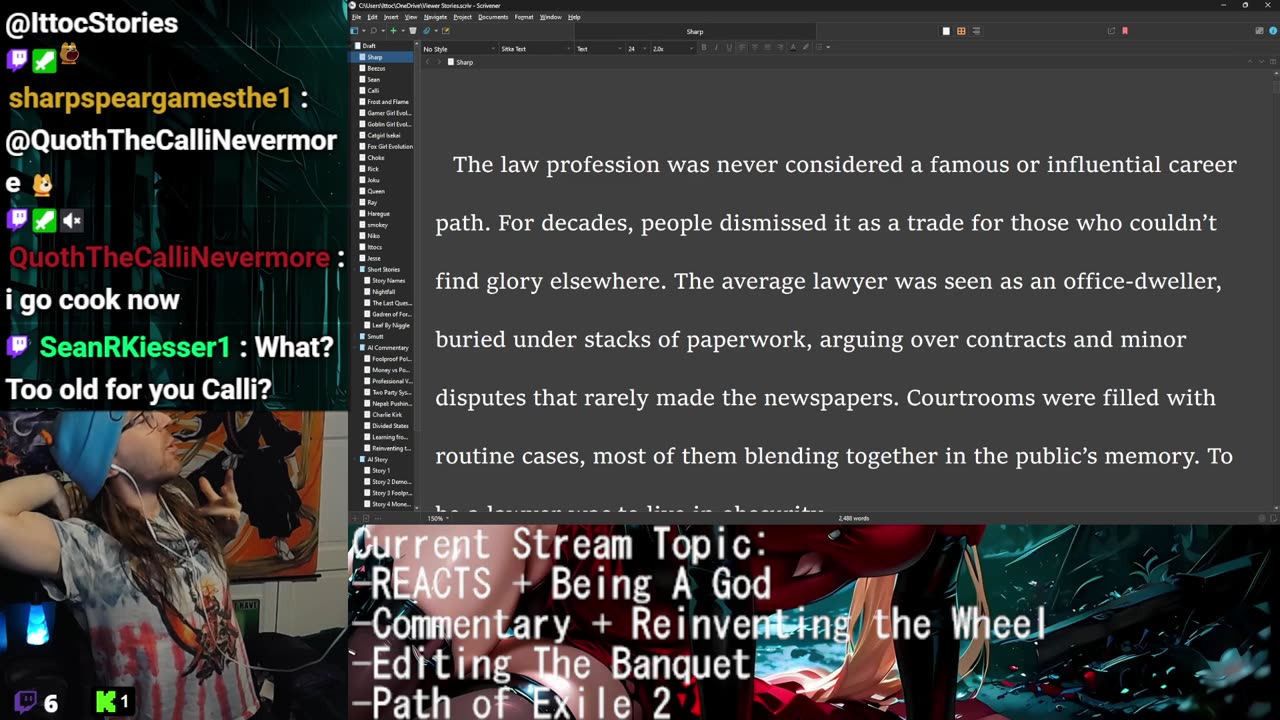
Task: Click the 2,488 words count in footer
Action: (x=854, y=518)
